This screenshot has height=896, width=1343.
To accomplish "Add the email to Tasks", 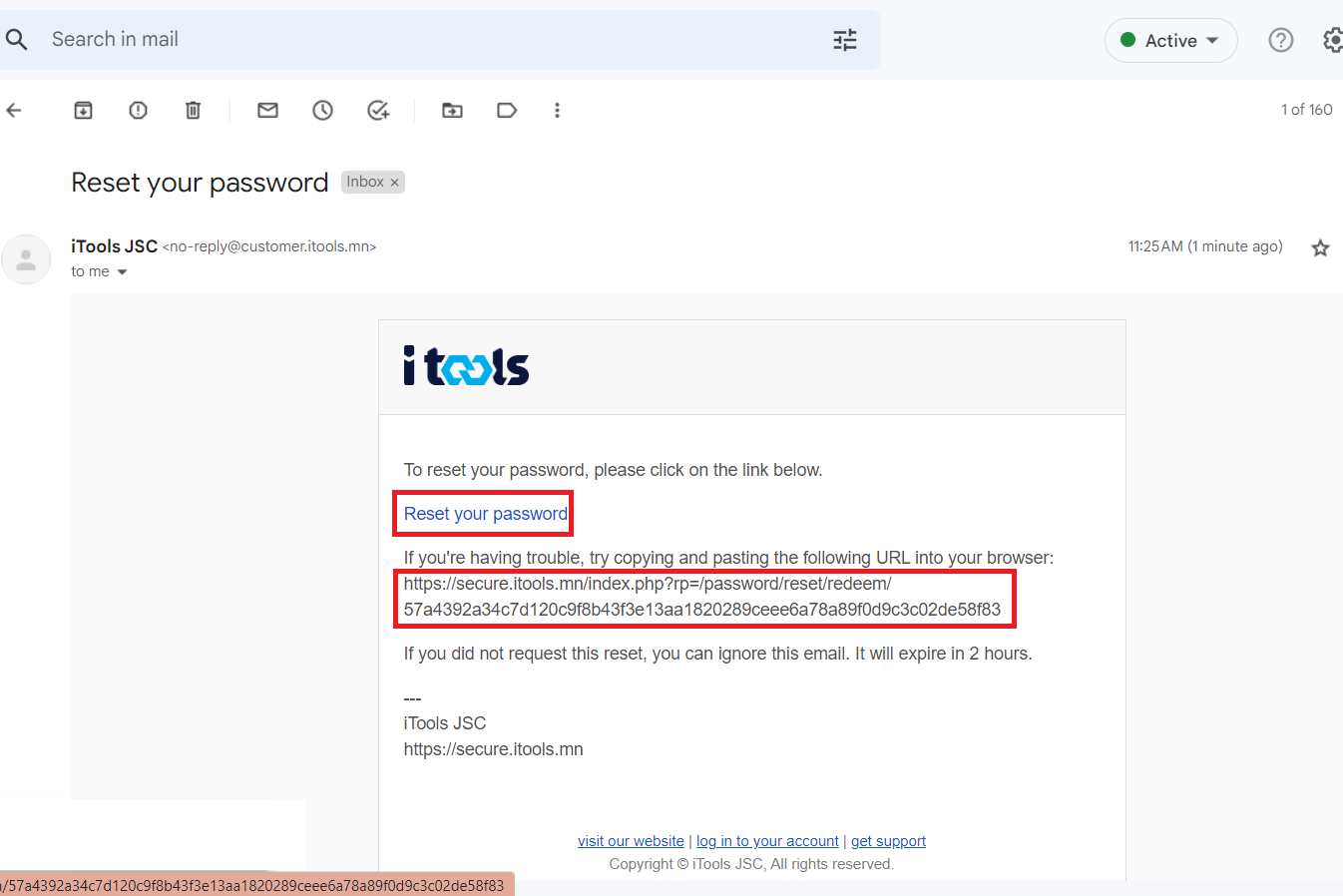I will pyautogui.click(x=378, y=110).
